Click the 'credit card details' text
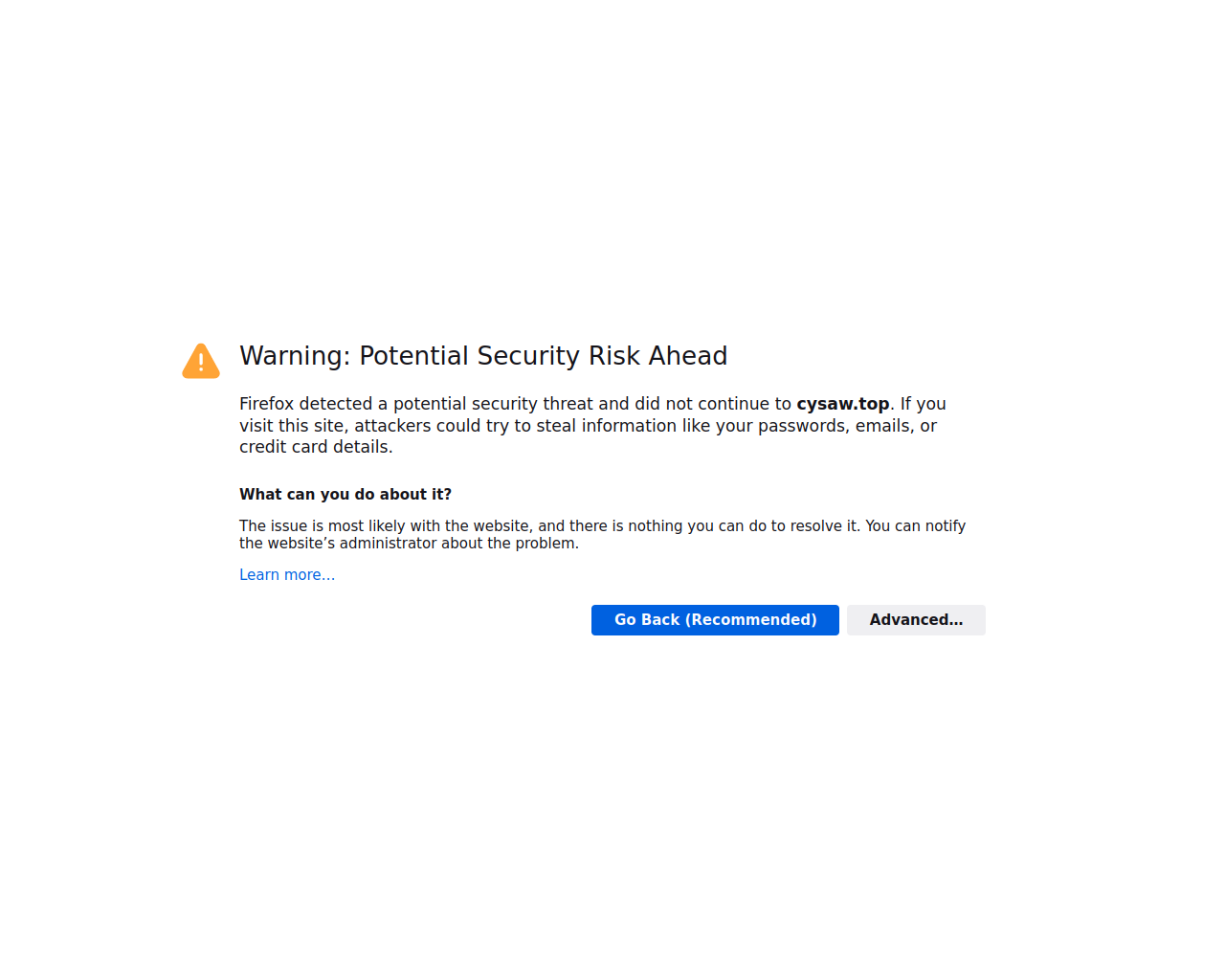Image resolution: width=1225 pixels, height=980 pixels. pyautogui.click(x=315, y=447)
